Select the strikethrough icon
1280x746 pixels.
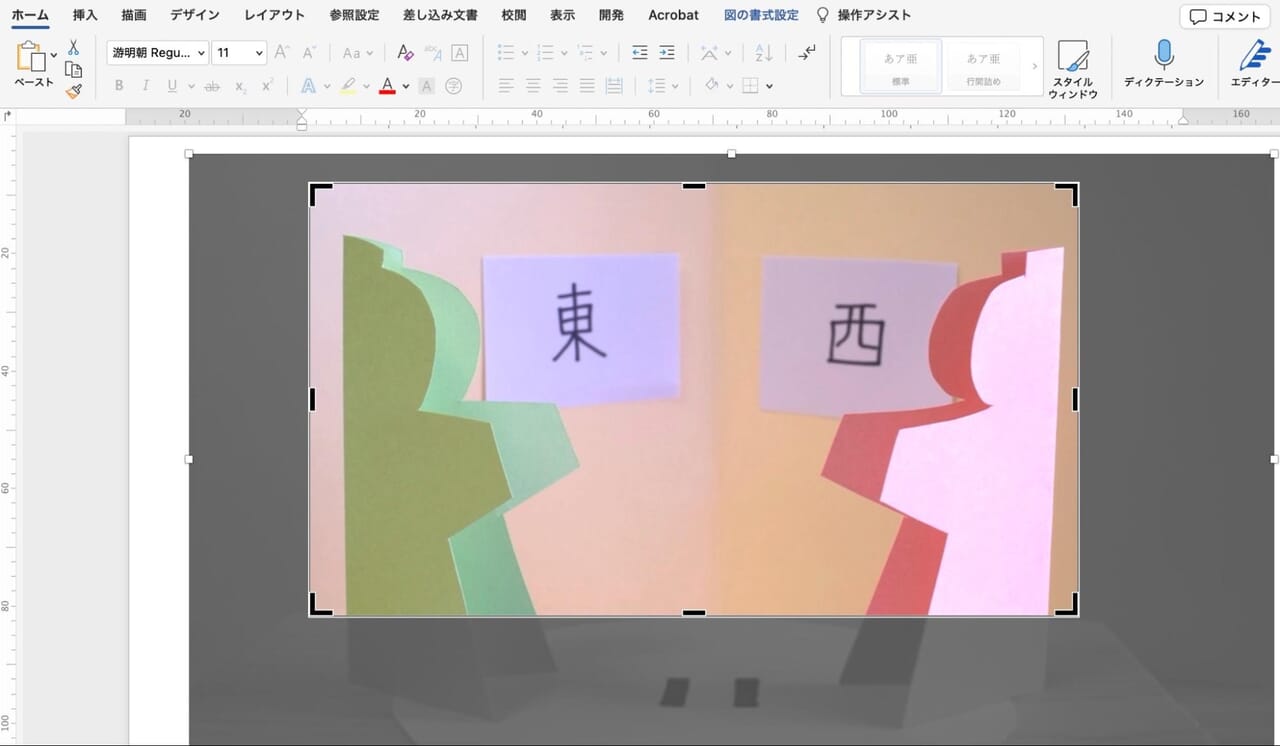pos(213,85)
